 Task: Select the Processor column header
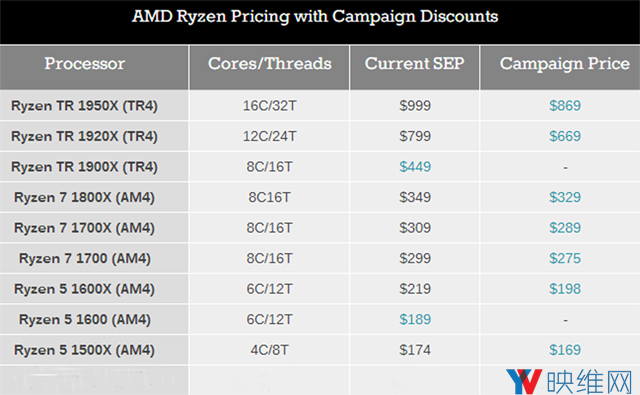pos(84,64)
